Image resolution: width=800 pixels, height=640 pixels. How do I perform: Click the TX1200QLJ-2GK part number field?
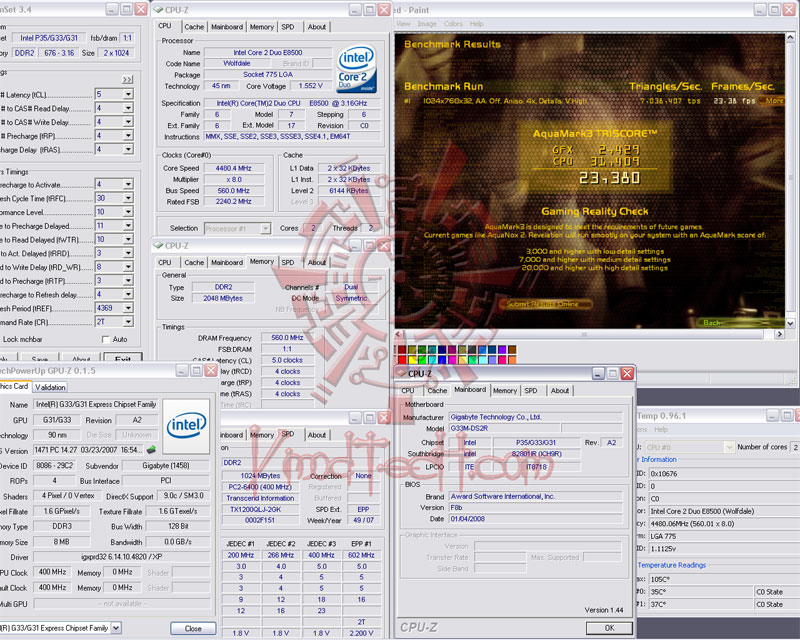click(x=260, y=509)
